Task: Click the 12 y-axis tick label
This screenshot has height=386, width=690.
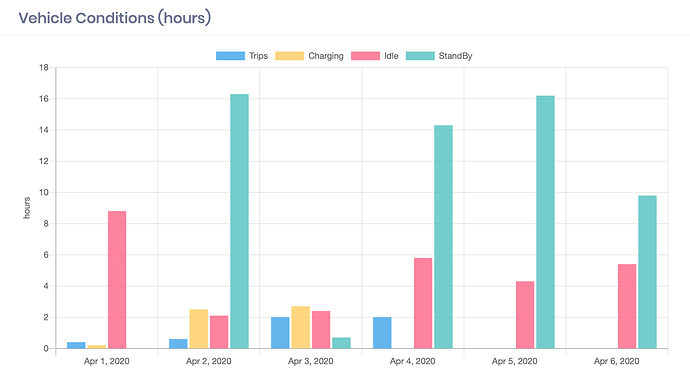Action: 44,161
